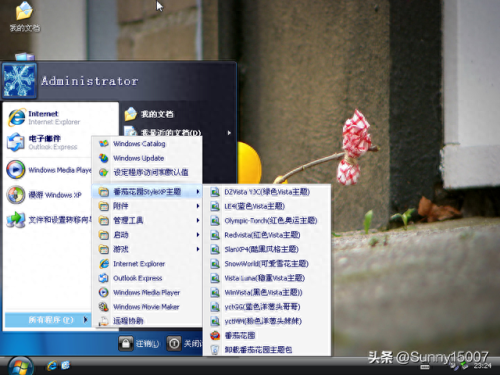Click 所有程序 all programs button
Image resolution: width=500 pixels, height=375 pixels.
point(47,320)
